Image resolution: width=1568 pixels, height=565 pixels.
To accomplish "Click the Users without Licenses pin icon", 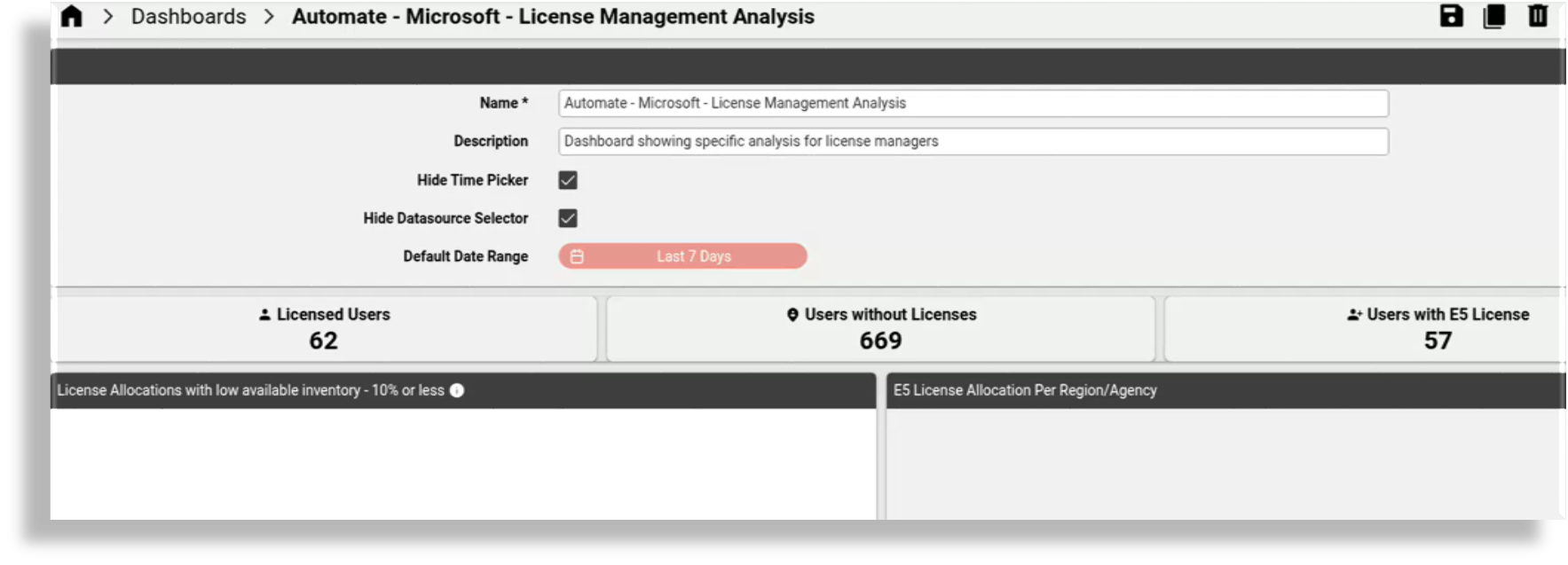I will click(792, 314).
